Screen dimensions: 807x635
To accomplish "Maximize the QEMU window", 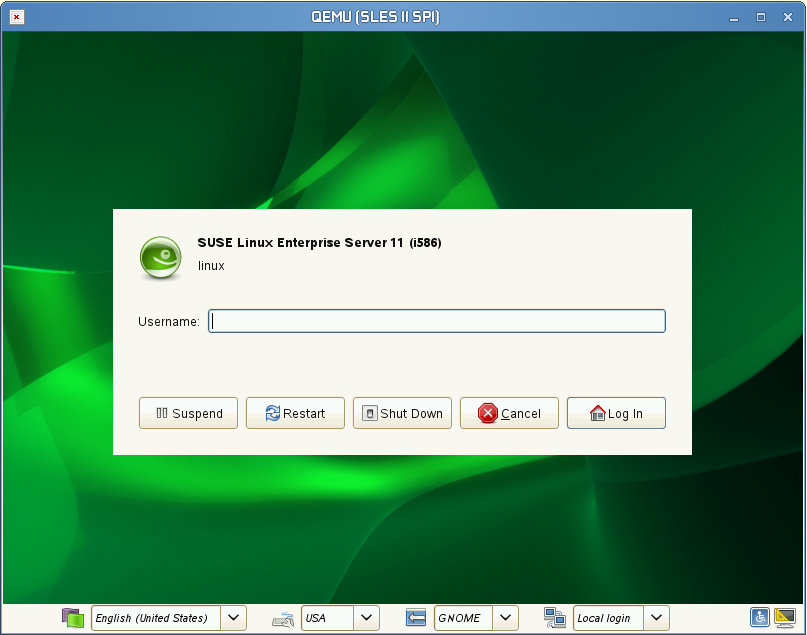I will [x=761, y=17].
